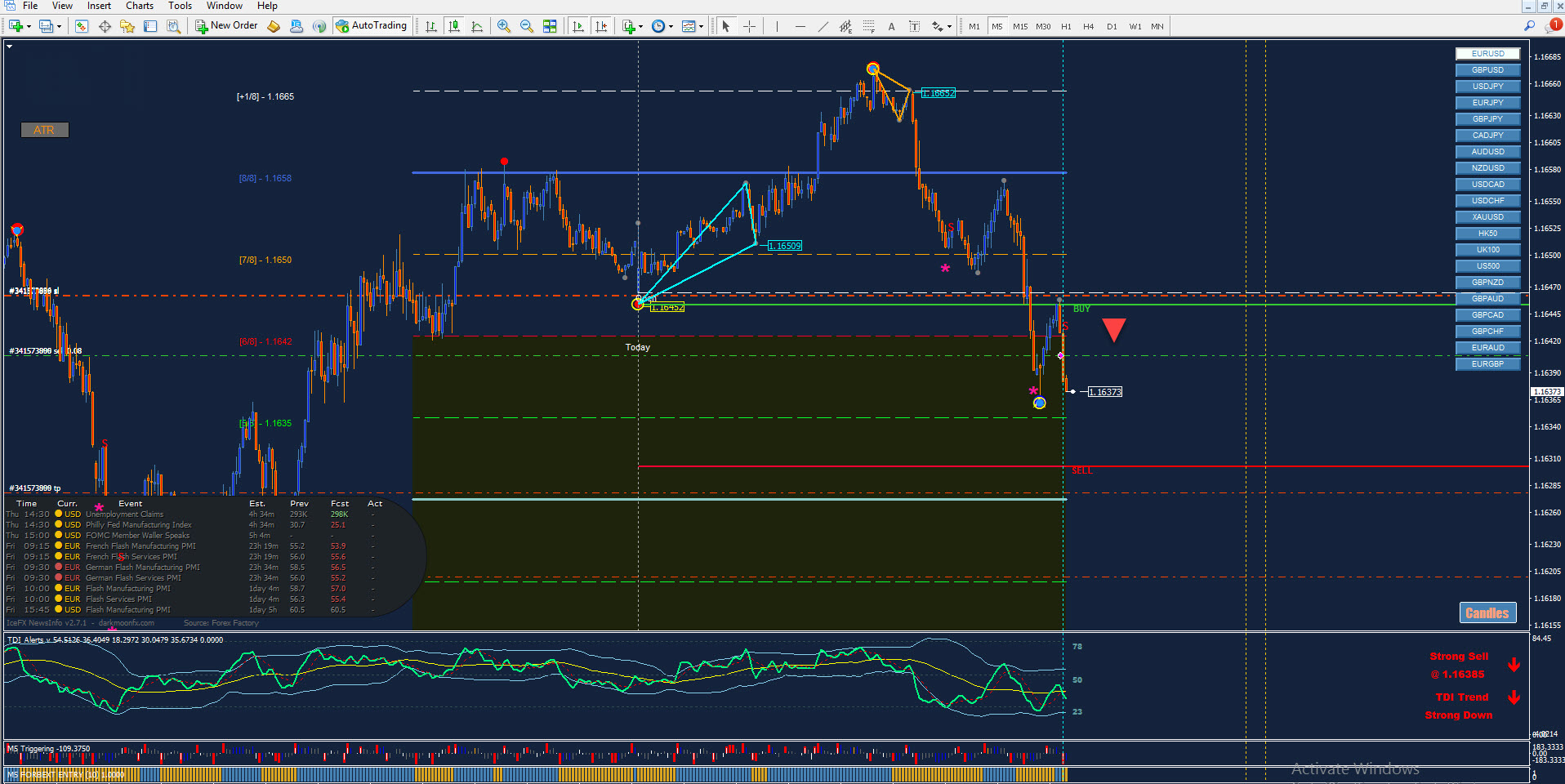Tile chart windows with the grid icon
The height and width of the screenshot is (784, 1565).
[x=550, y=26]
